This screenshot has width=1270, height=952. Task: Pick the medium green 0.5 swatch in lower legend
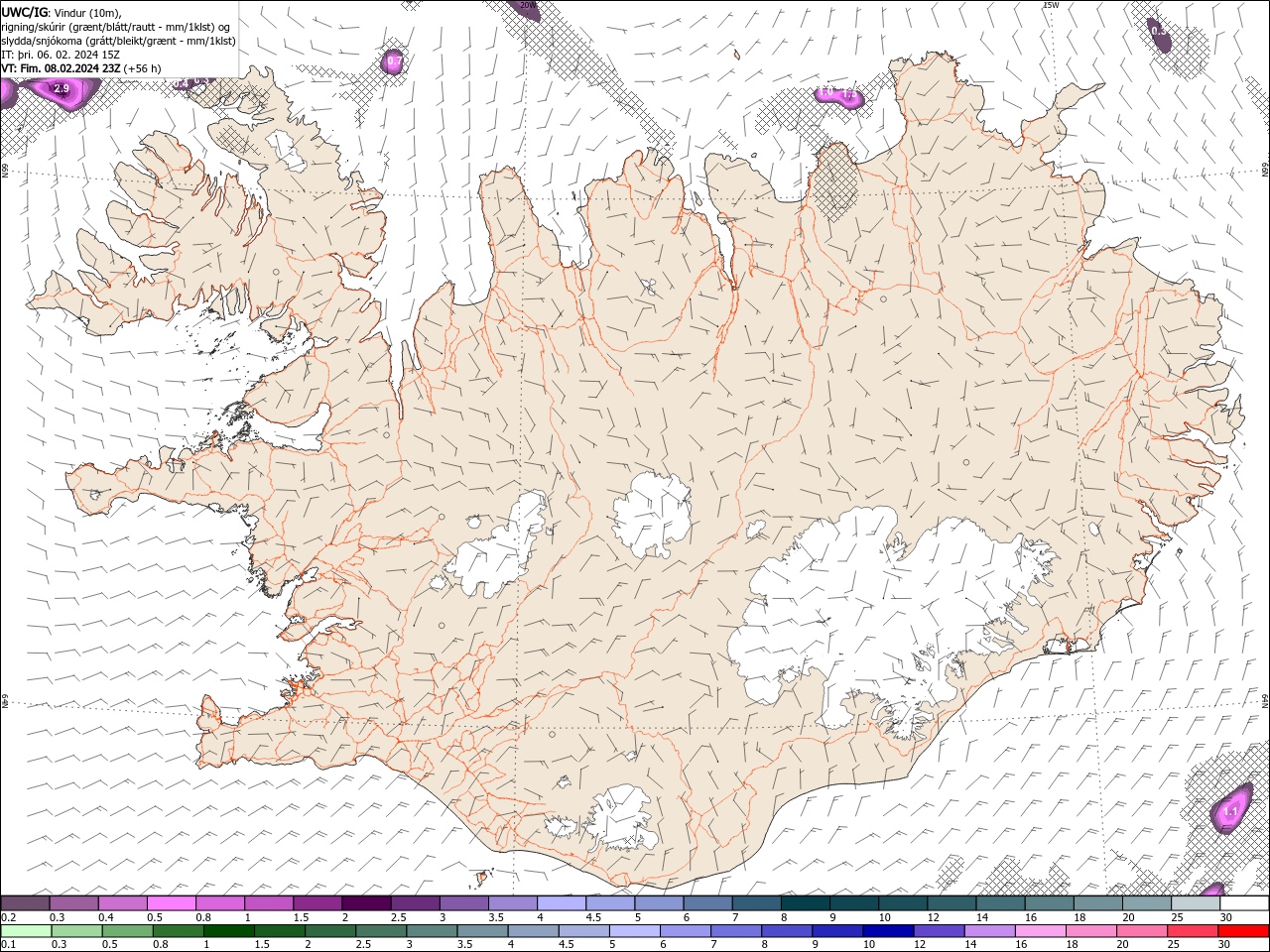(x=128, y=931)
